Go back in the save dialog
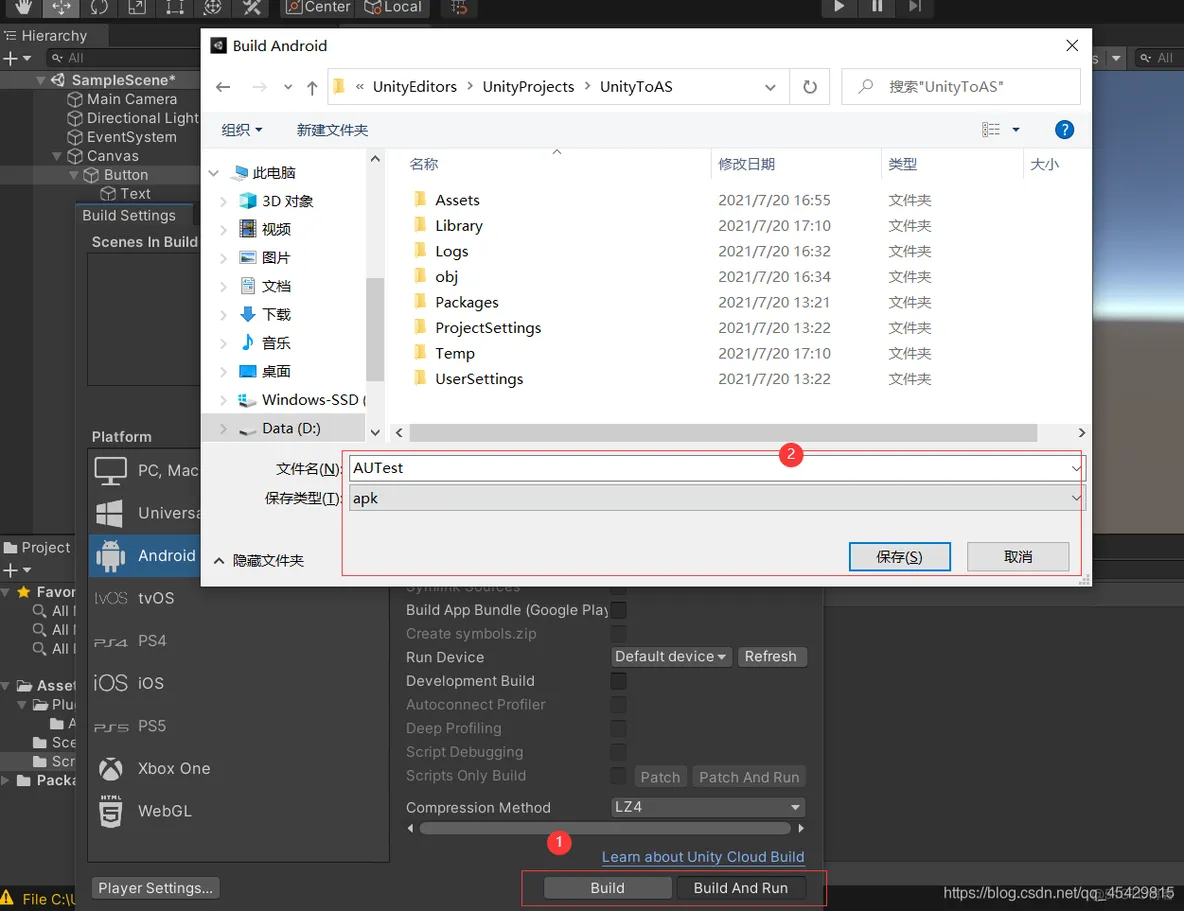 coord(223,87)
